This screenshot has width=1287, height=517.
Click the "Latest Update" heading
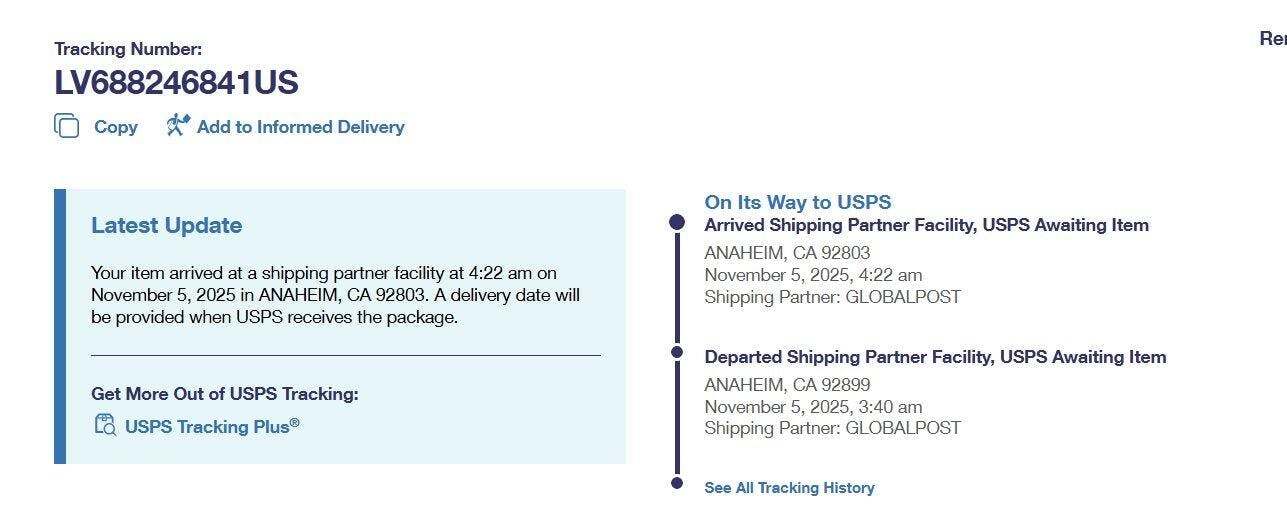click(x=166, y=225)
